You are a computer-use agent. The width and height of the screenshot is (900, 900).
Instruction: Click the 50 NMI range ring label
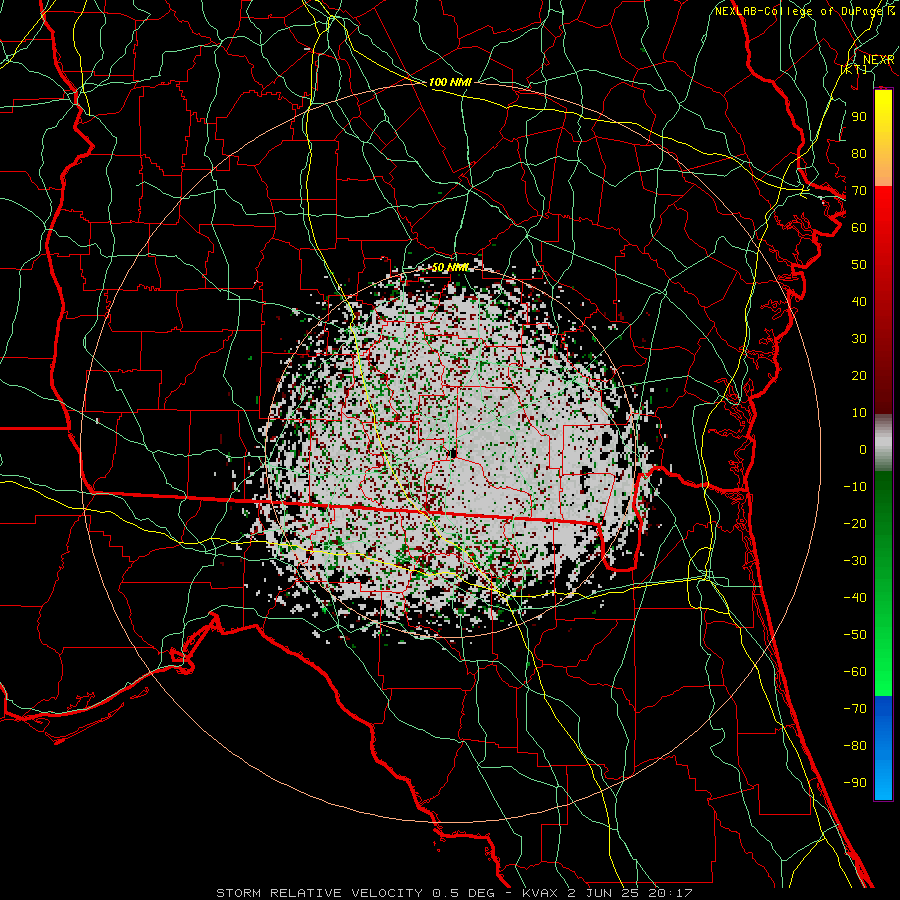[450, 267]
